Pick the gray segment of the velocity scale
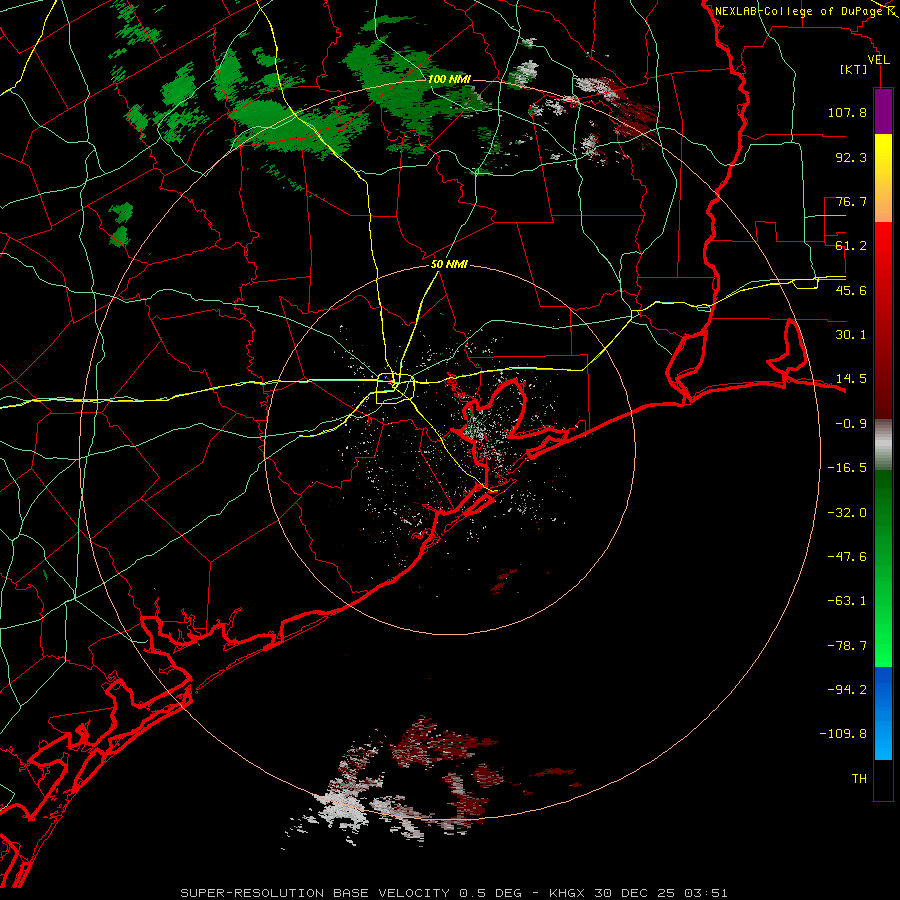The width and height of the screenshot is (900, 900). [x=883, y=444]
